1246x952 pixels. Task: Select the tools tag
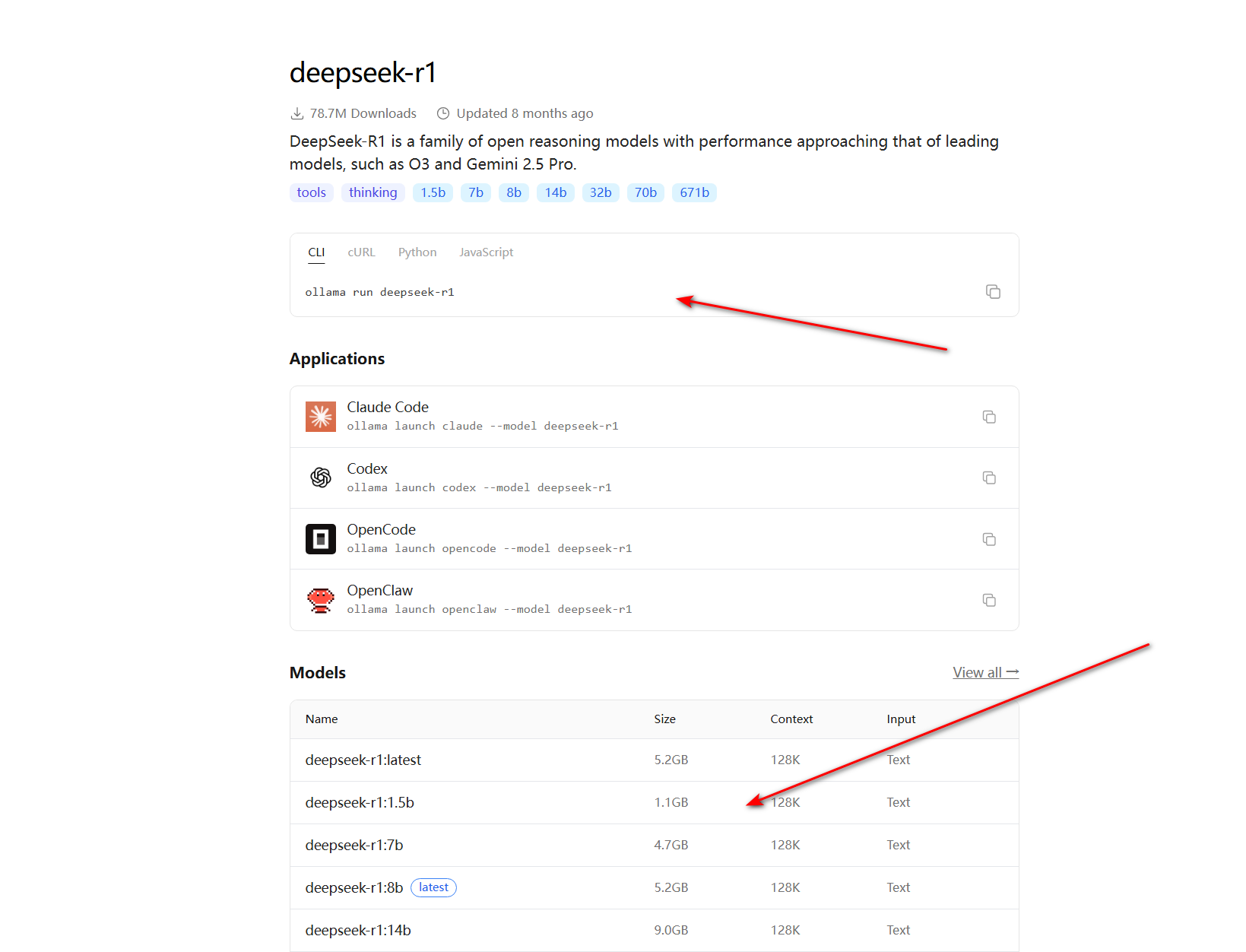[x=312, y=192]
